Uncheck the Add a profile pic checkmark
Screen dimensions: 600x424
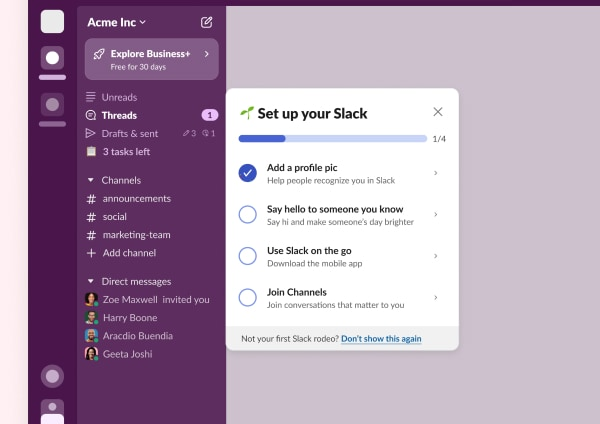(248, 173)
